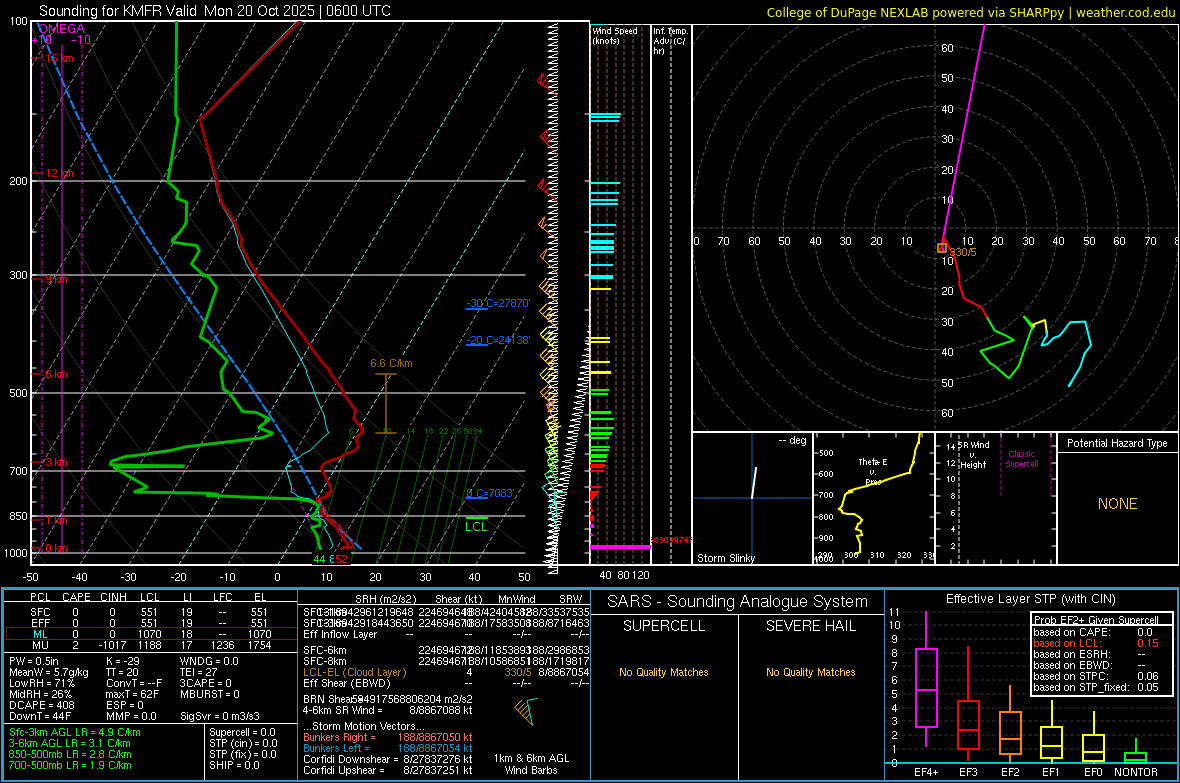Click the Inf. Temp. Adv. panel header
Viewport: 1180px width, 783px height.
[x=670, y=41]
